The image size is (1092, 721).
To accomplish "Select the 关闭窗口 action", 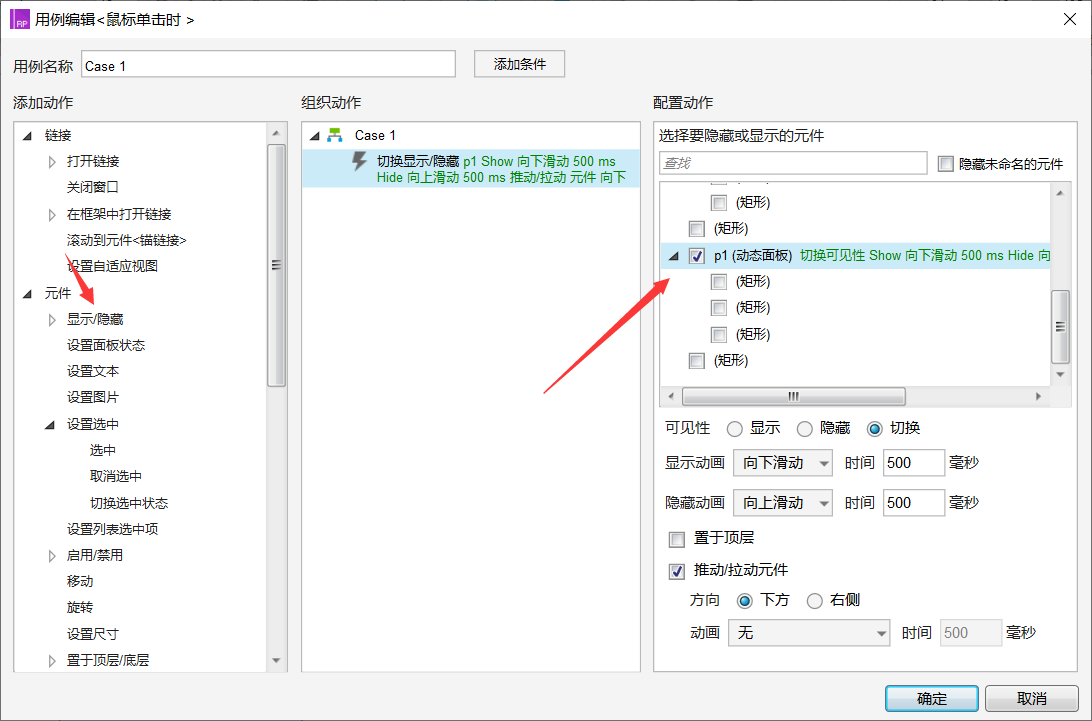I will (93, 187).
